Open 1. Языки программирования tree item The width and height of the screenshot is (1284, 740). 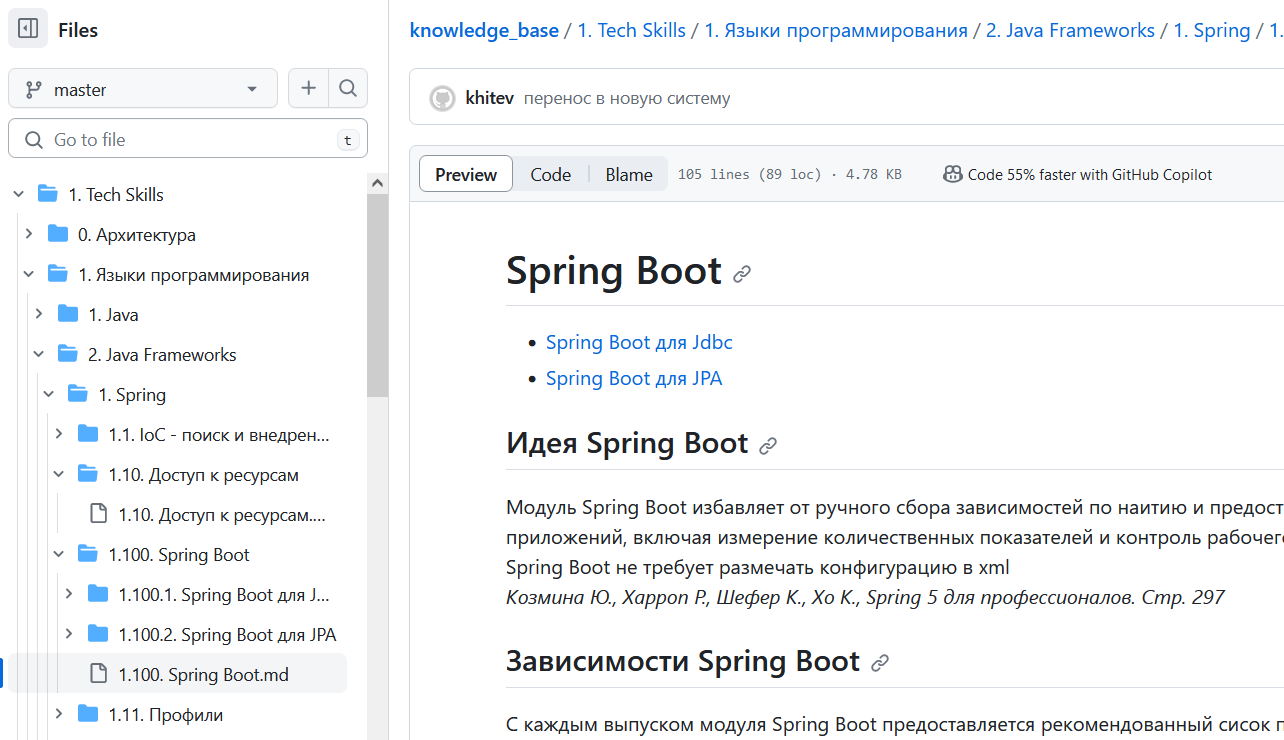(x=194, y=274)
